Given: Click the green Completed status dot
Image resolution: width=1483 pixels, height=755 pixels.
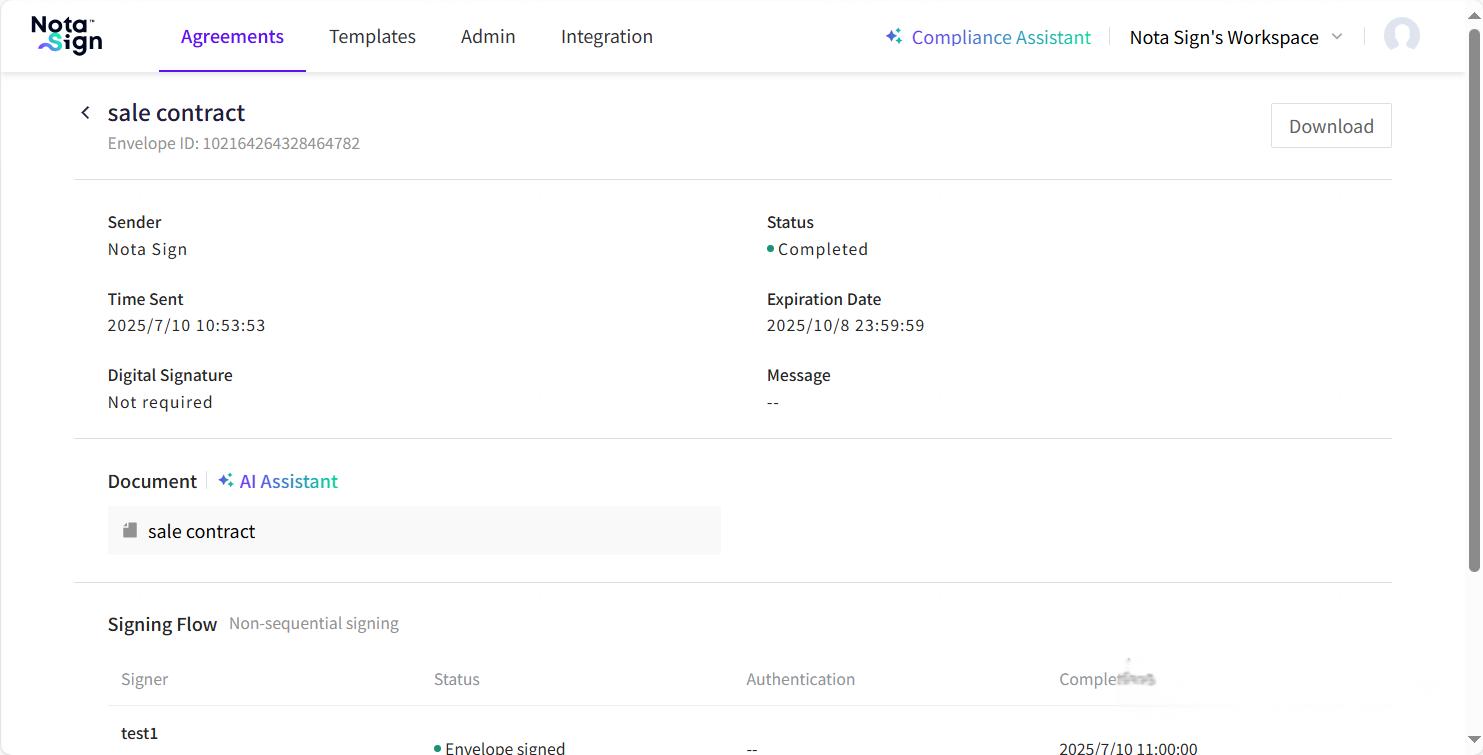Looking at the screenshot, I should coord(770,249).
